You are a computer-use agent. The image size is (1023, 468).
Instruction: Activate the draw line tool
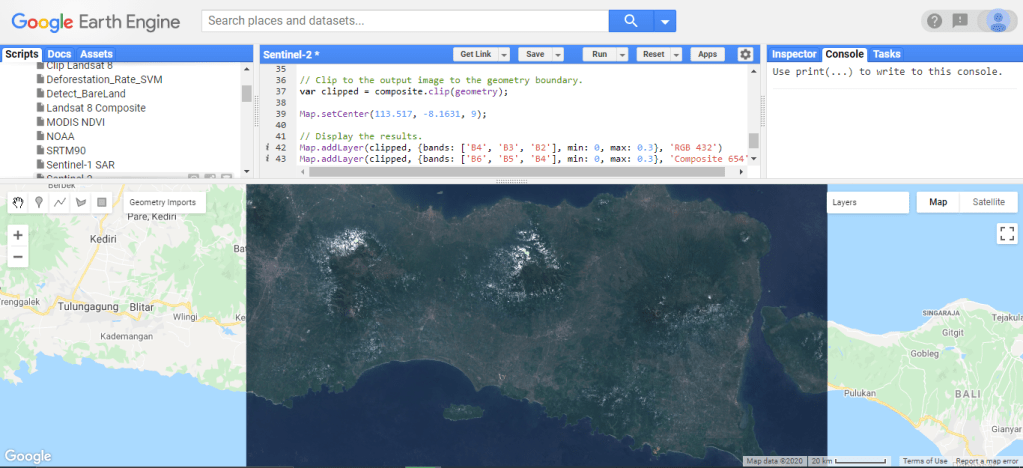(x=60, y=202)
